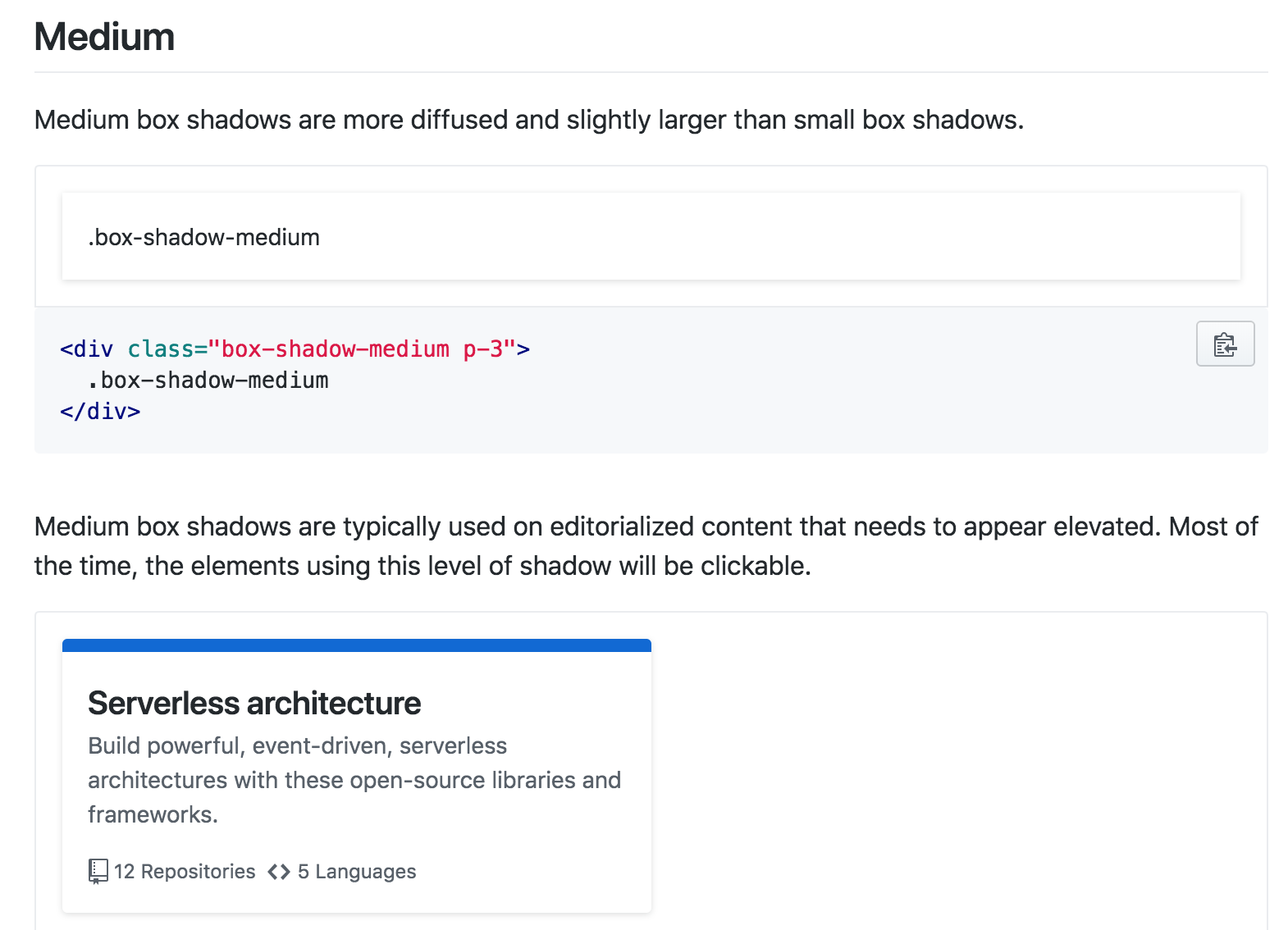Click the code brackets icon beside 5 Languages

[x=280, y=871]
